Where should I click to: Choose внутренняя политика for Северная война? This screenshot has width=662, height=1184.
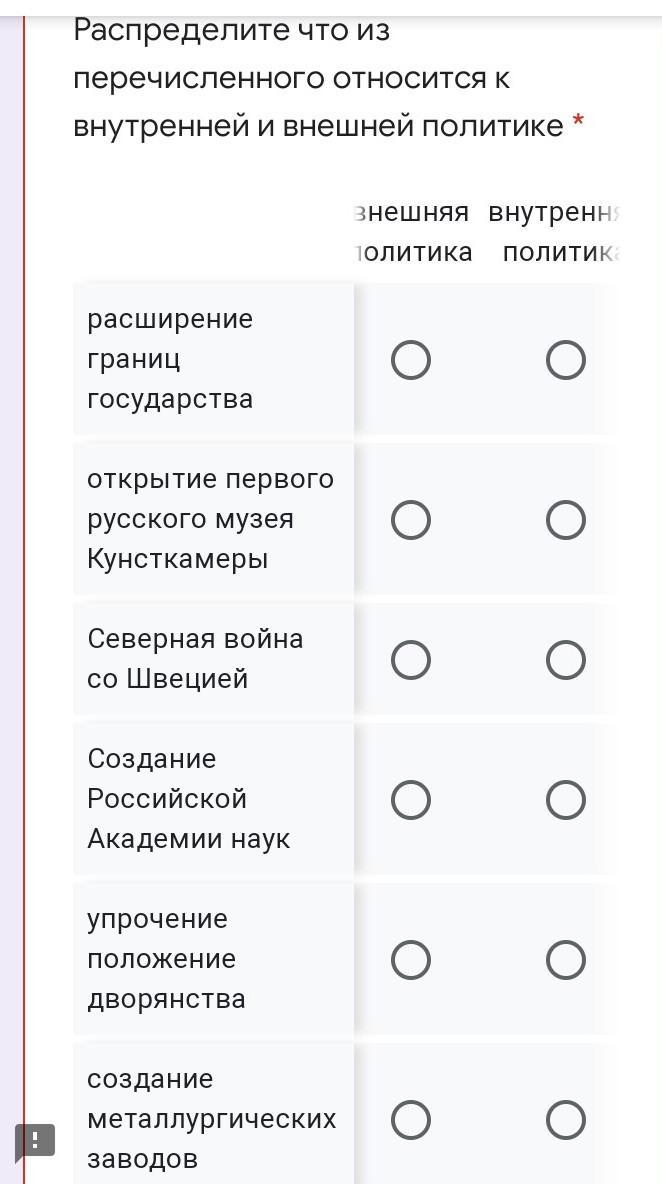pos(565,660)
